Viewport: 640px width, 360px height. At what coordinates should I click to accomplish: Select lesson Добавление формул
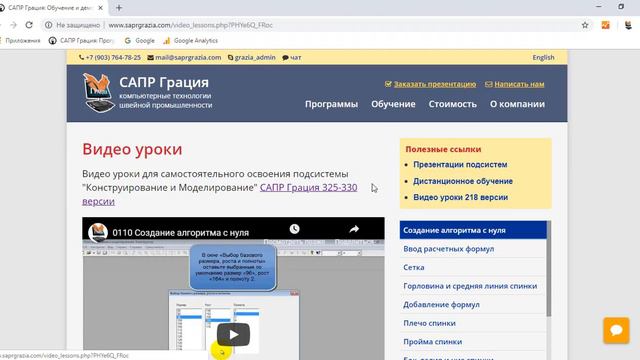[473, 304]
